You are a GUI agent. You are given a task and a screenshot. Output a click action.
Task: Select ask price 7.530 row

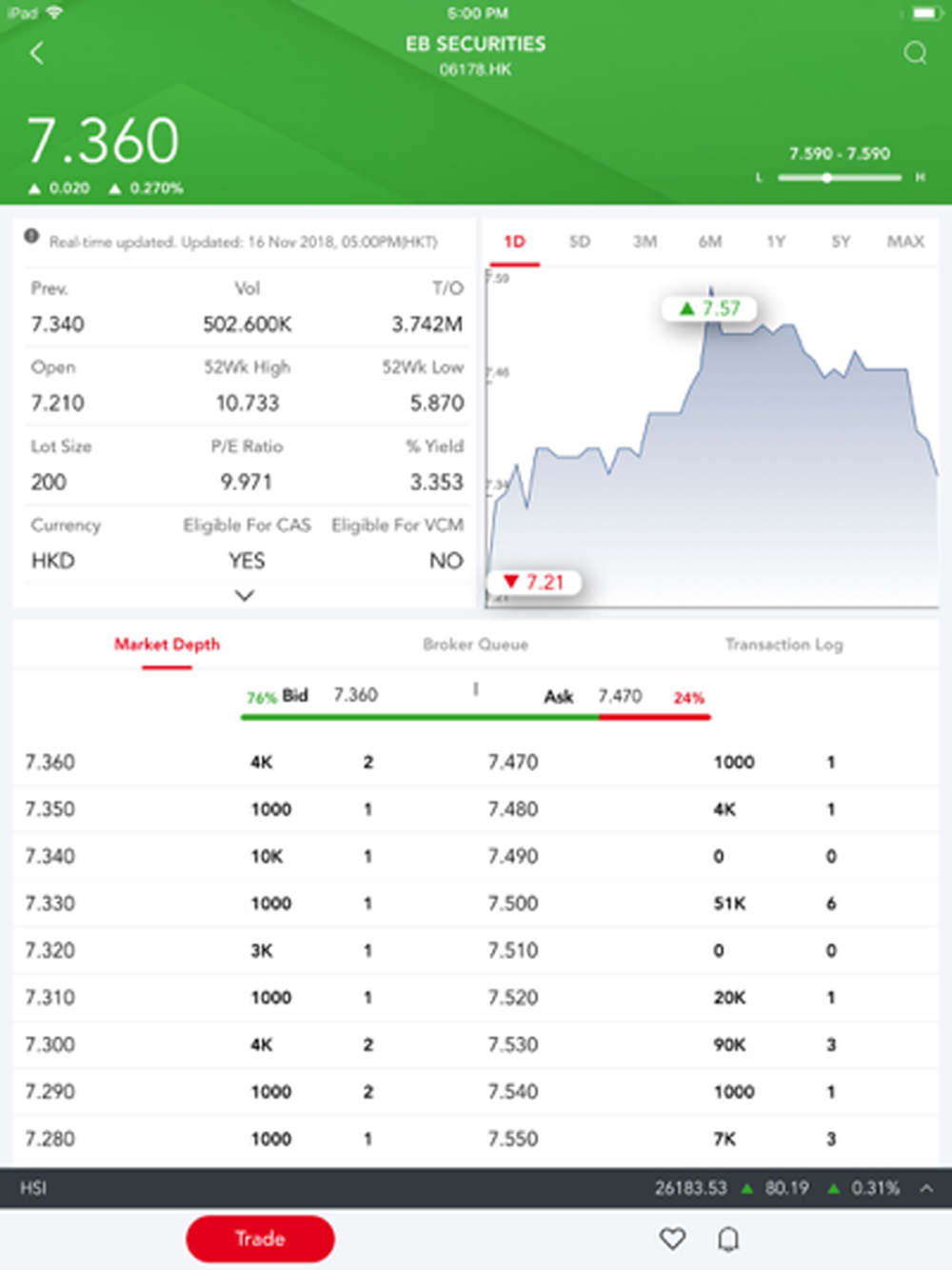pyautogui.click(x=708, y=1045)
